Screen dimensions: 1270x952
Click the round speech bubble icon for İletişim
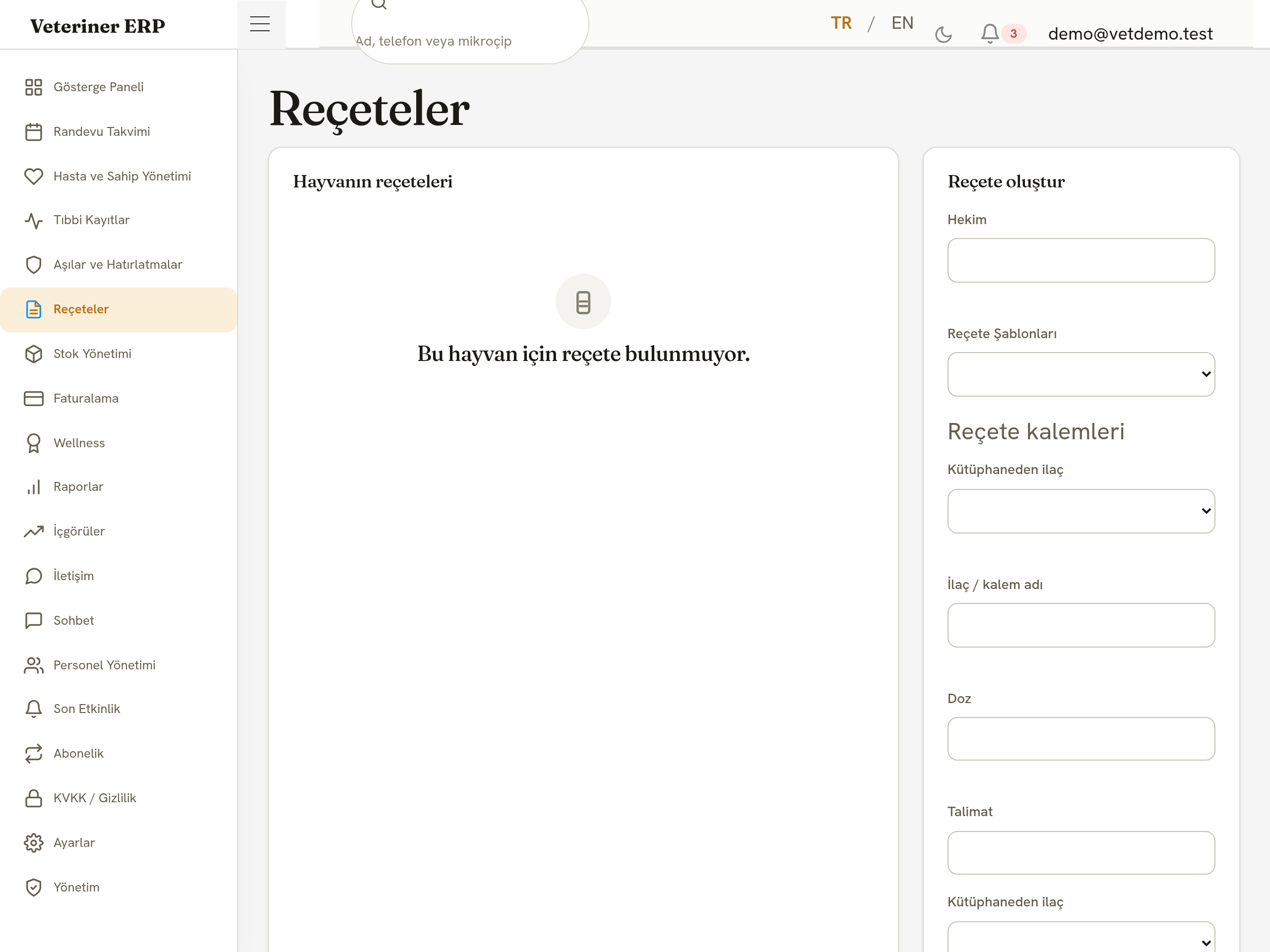click(33, 576)
